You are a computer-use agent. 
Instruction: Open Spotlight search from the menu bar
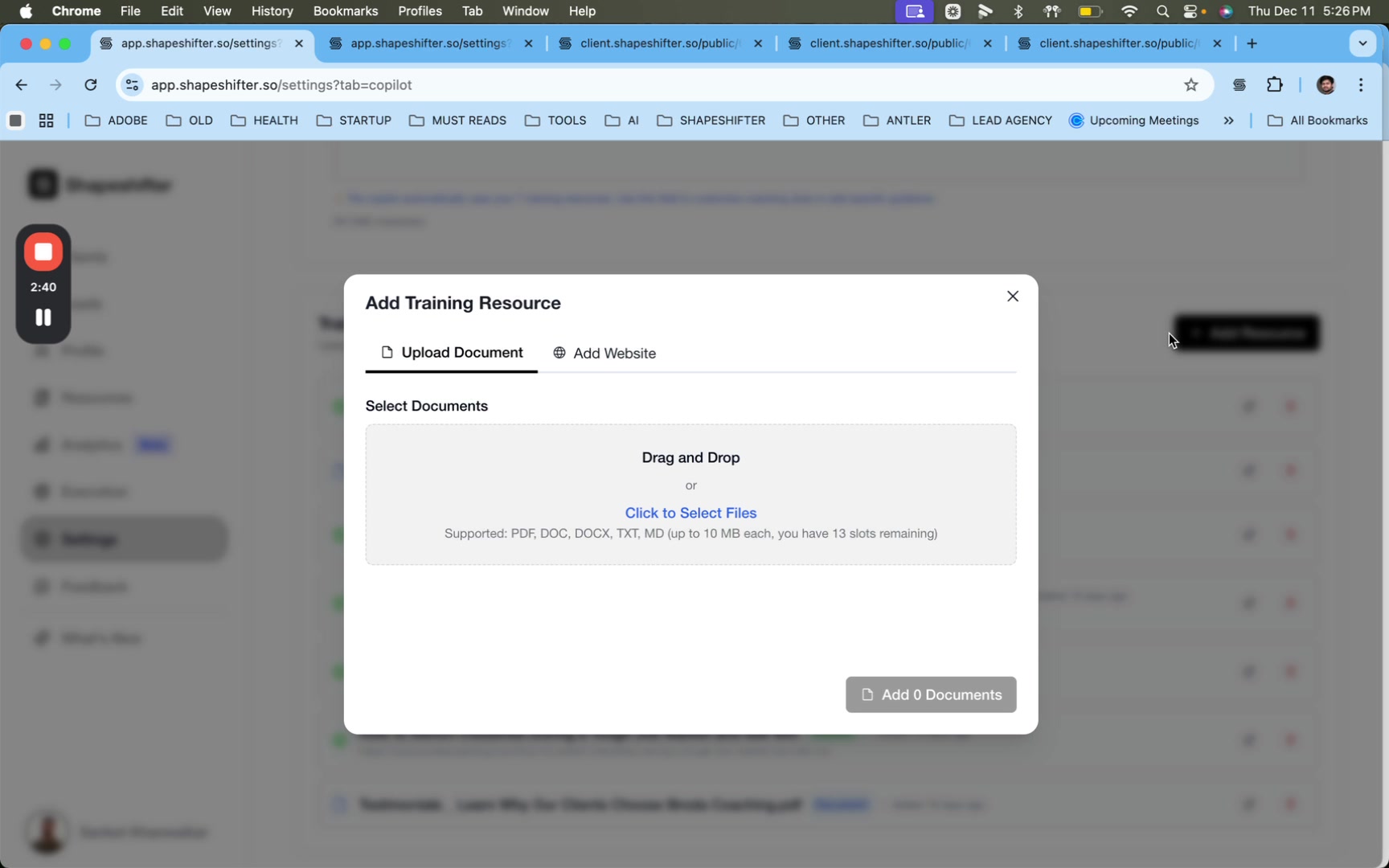tap(1162, 11)
